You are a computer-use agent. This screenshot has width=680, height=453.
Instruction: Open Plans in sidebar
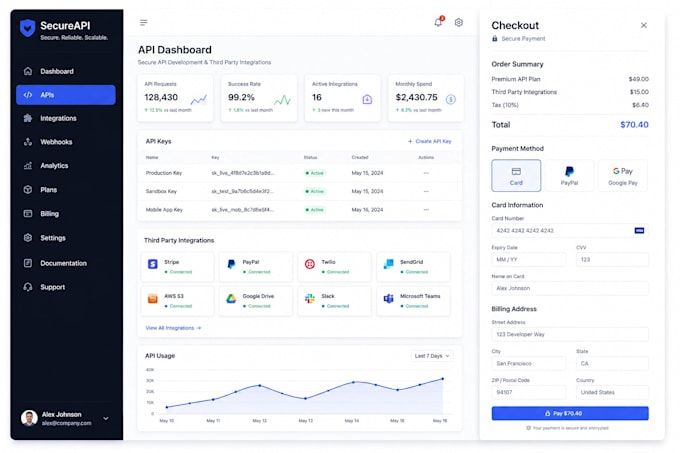tap(65, 190)
